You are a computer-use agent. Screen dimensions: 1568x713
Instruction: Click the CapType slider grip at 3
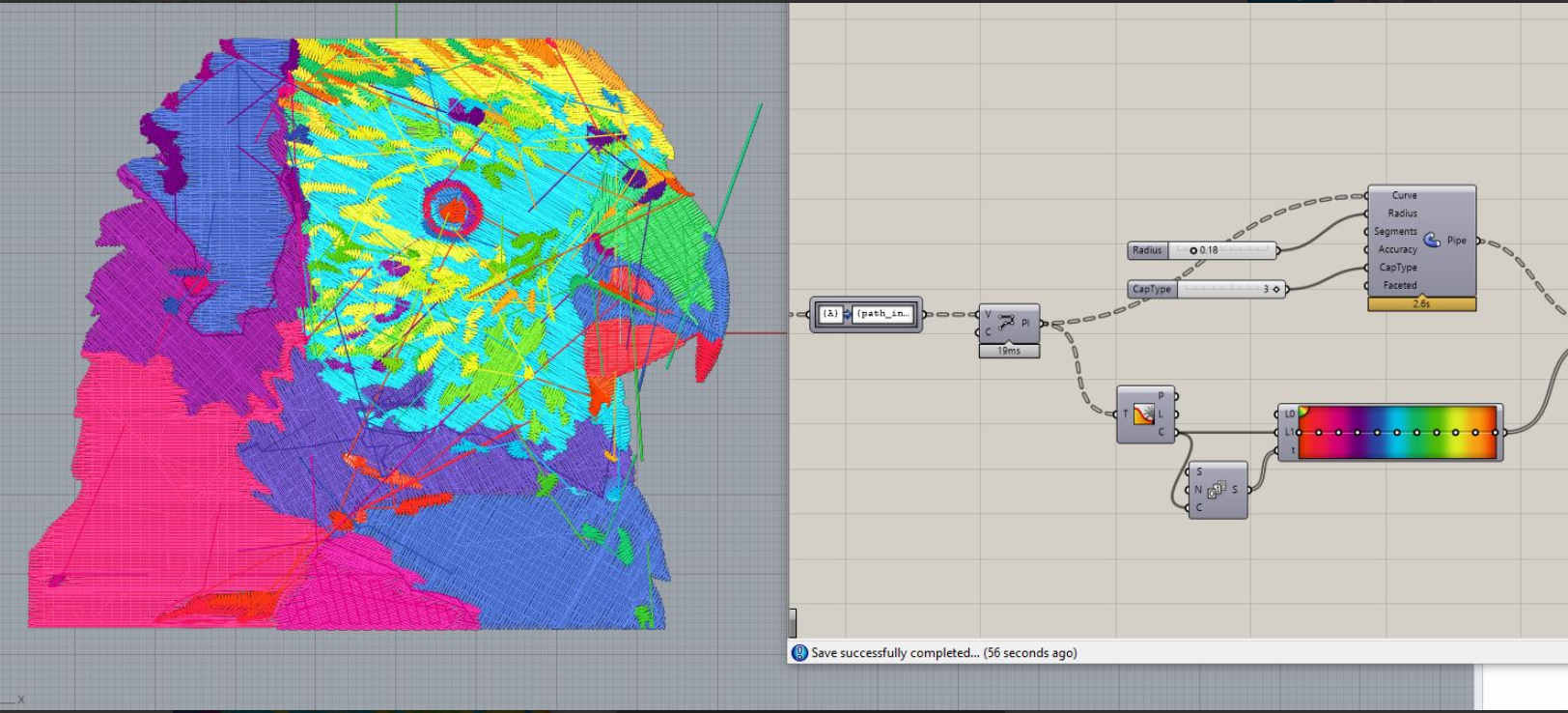point(1276,289)
